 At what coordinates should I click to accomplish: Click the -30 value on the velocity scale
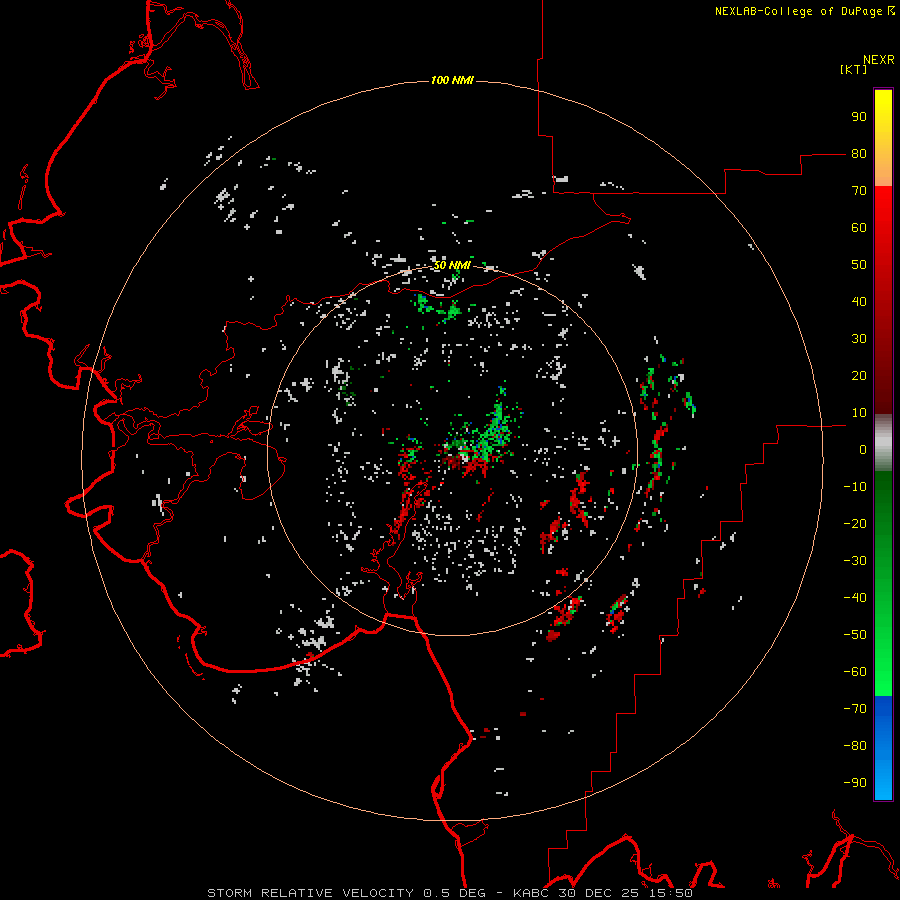[855, 561]
